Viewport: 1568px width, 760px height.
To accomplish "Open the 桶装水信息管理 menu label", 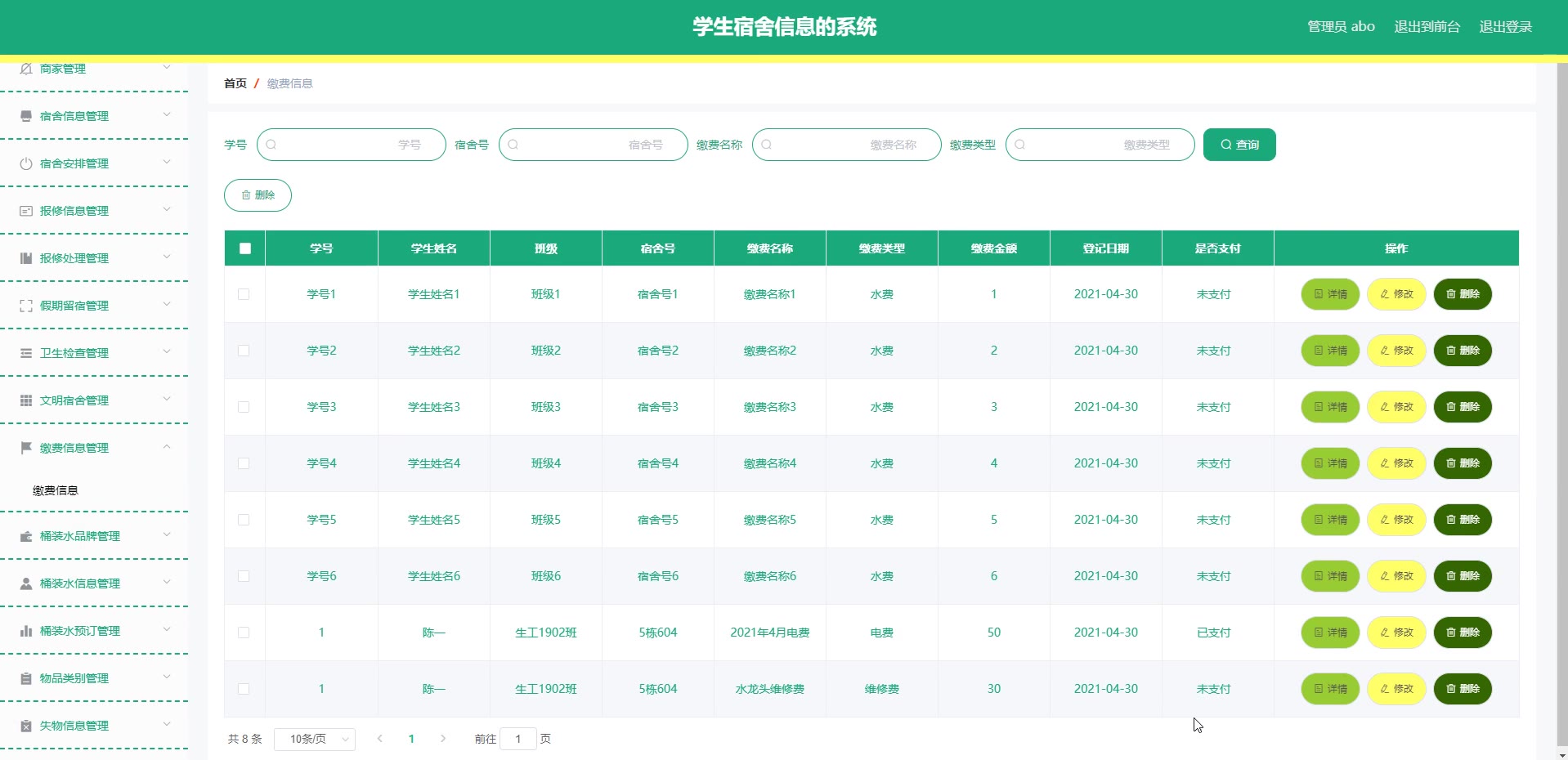I will (80, 583).
